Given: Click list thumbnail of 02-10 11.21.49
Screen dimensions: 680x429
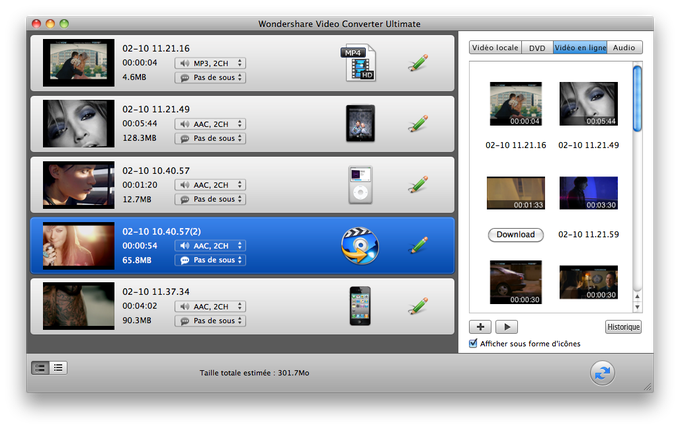Looking at the screenshot, I should coord(78,124).
